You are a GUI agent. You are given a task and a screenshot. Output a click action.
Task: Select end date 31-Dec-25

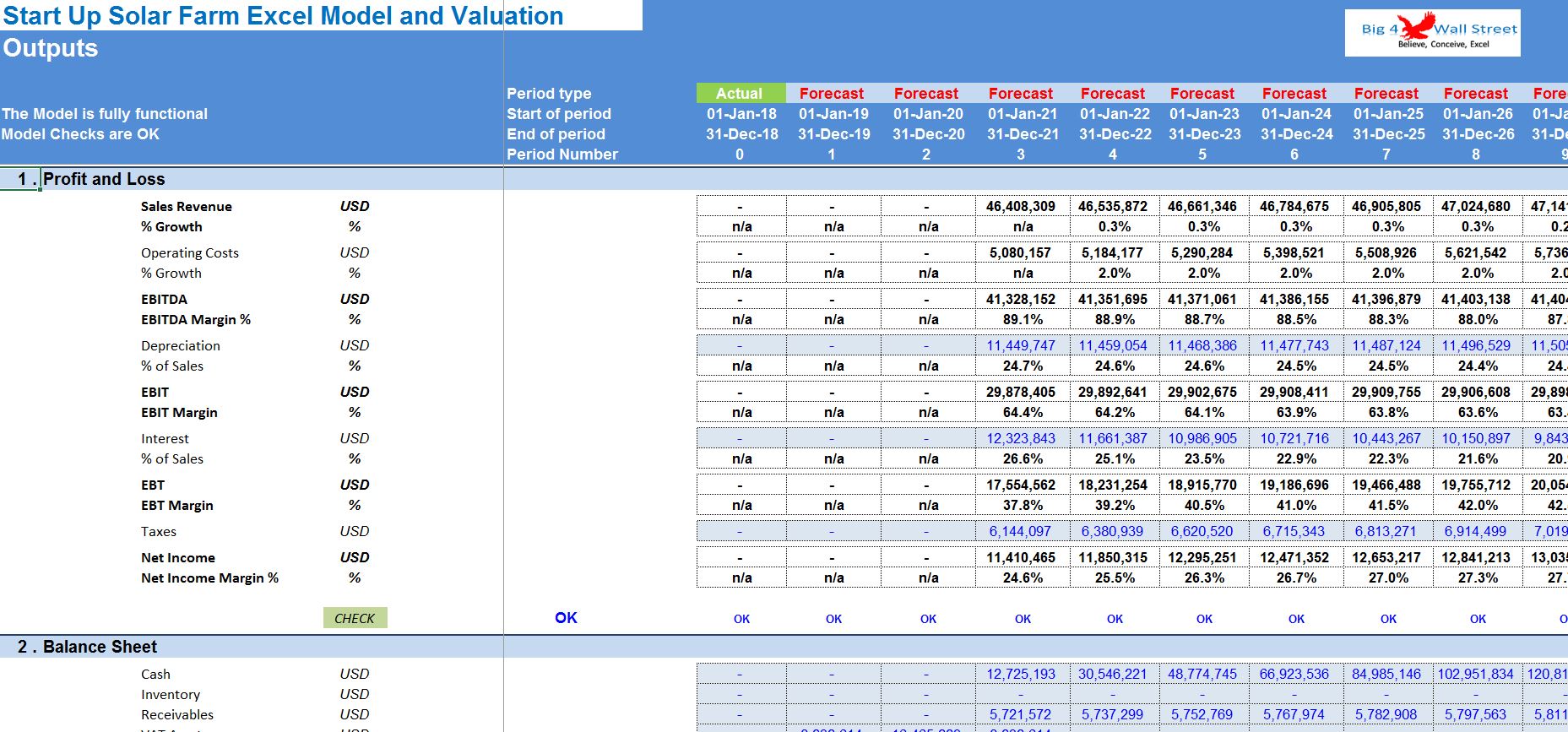pyautogui.click(x=1388, y=133)
